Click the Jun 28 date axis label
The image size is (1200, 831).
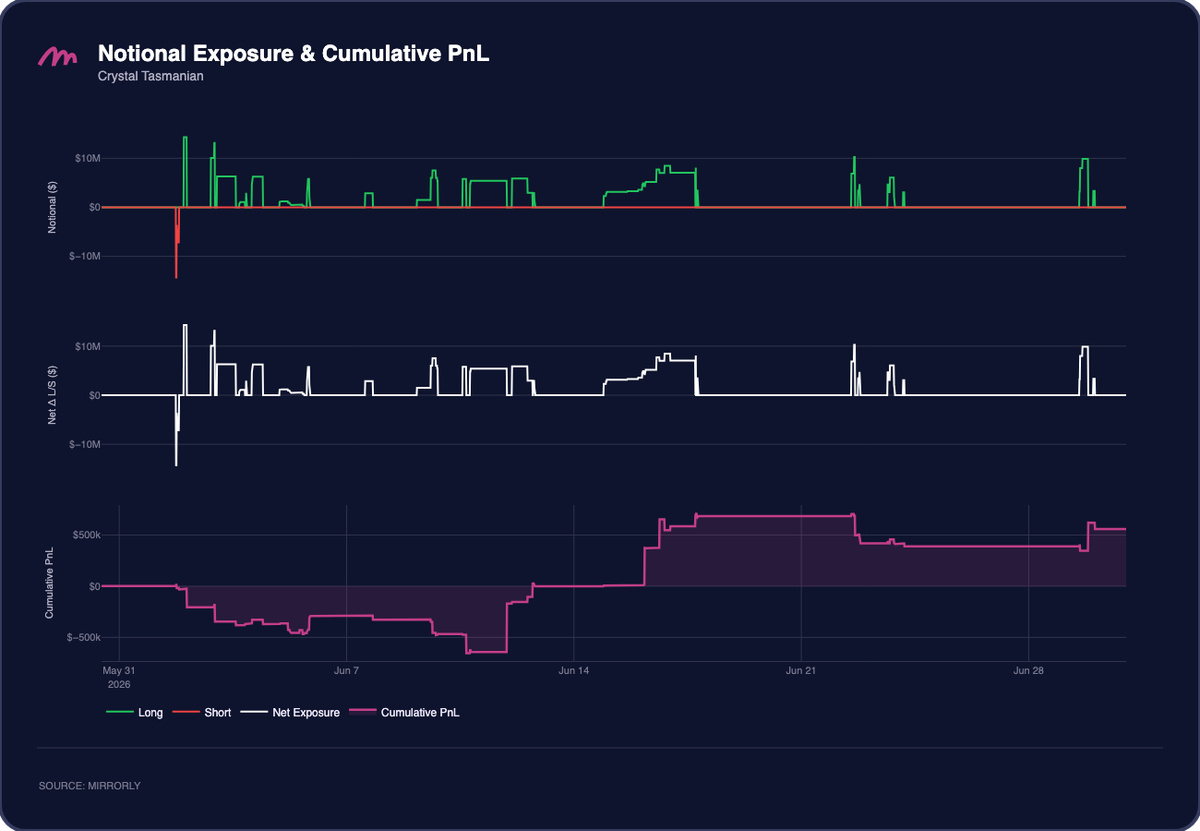coord(1029,670)
